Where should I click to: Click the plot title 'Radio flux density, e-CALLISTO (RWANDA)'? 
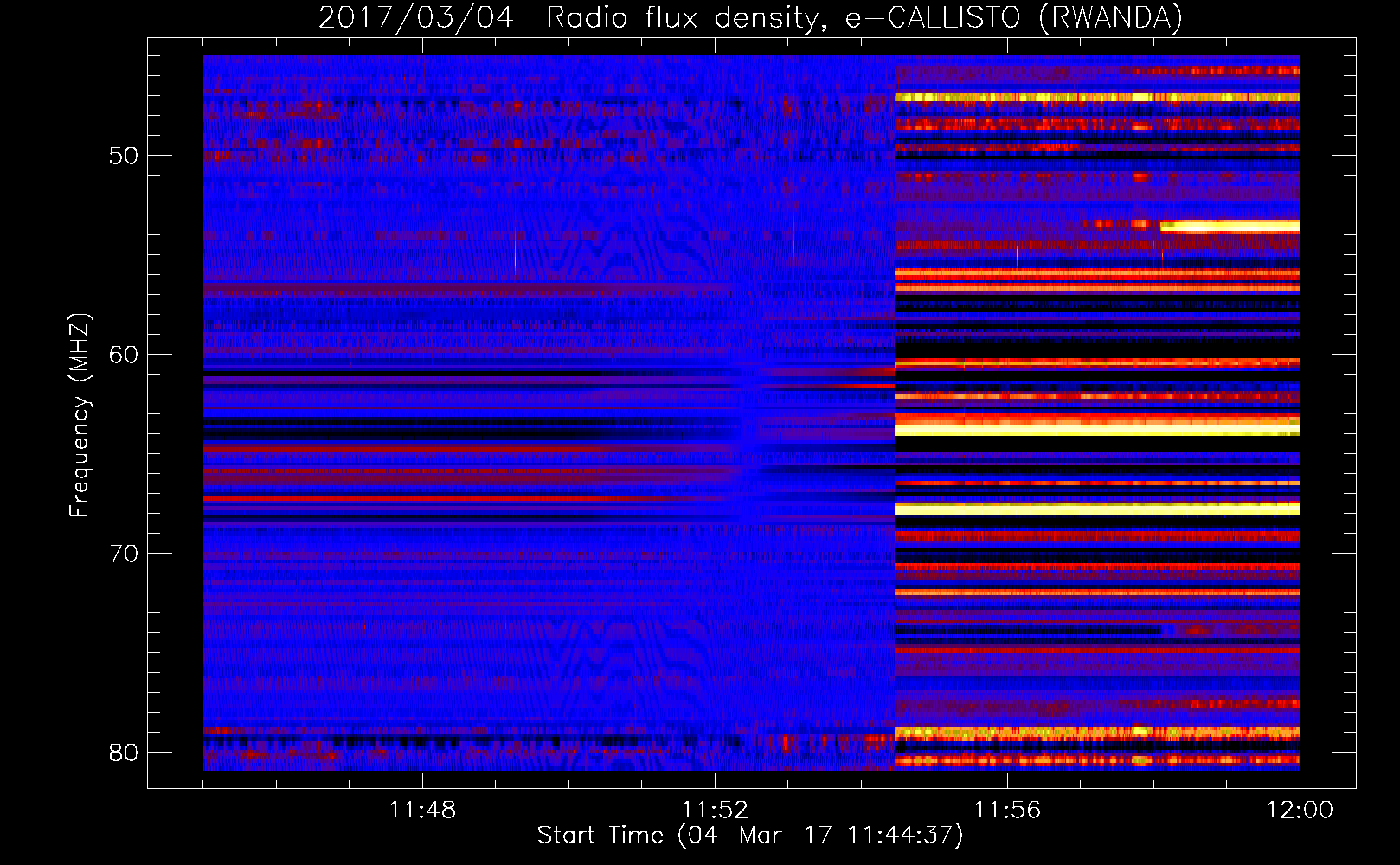864,17
